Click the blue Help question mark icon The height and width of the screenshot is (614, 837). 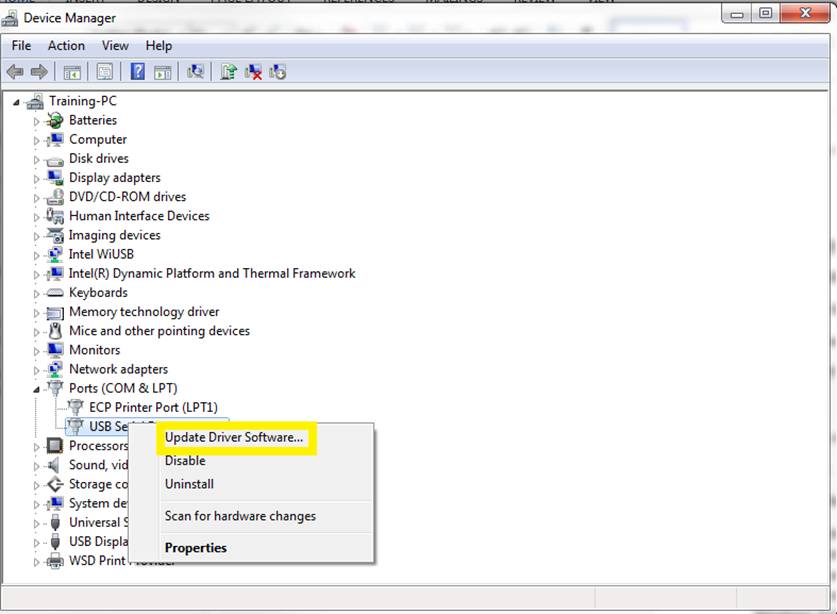click(x=138, y=71)
